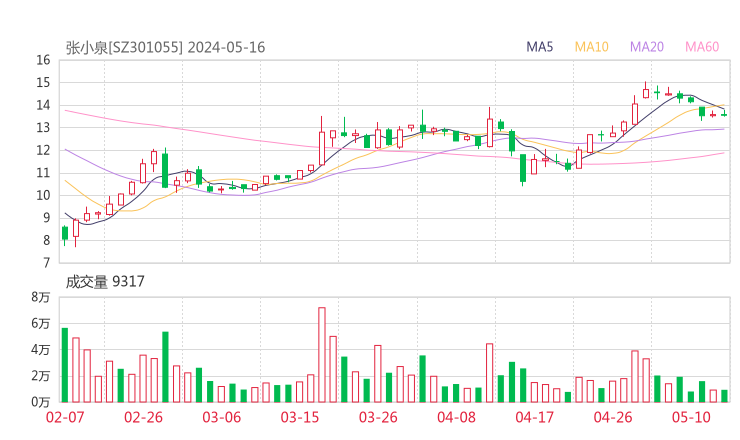Click the first green volume bar at 02-07
Screen dimensions: 740x440
(x=65, y=365)
